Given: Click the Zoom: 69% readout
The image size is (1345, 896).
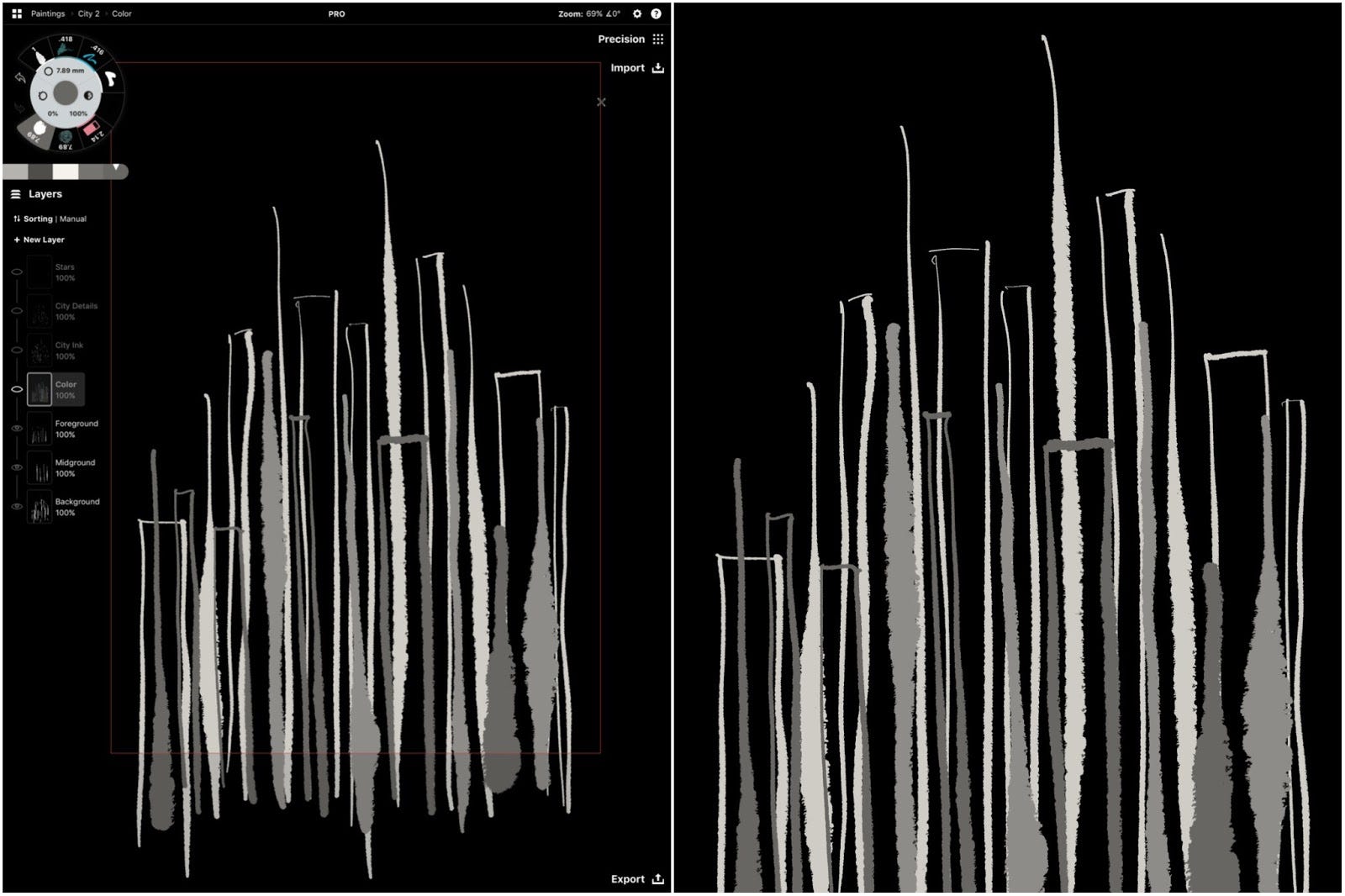Looking at the screenshot, I should tap(581, 13).
